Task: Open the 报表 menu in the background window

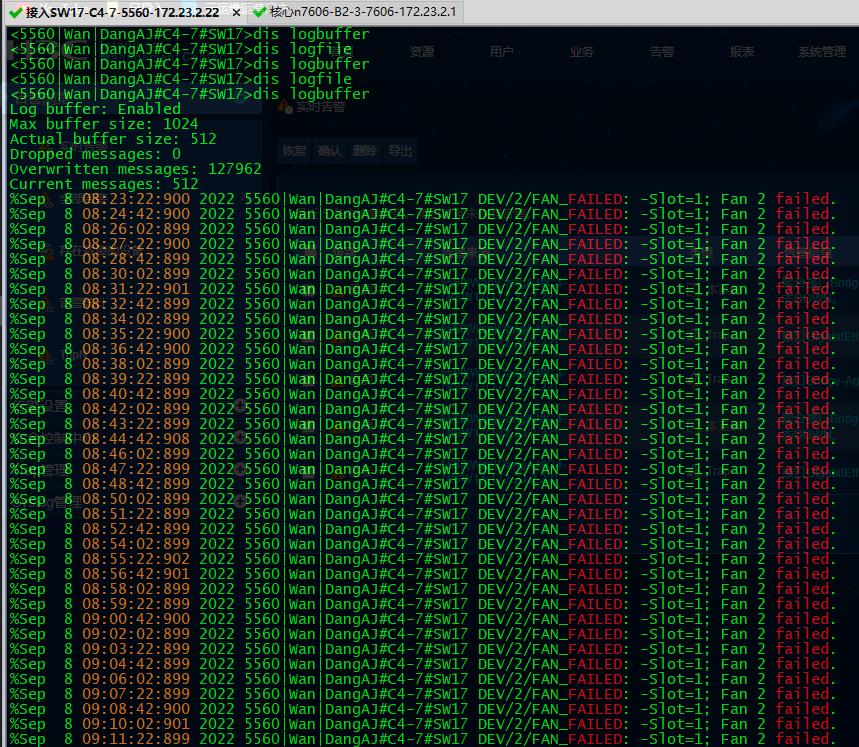Action: click(742, 52)
